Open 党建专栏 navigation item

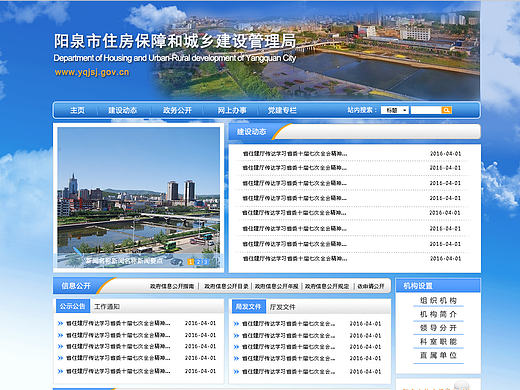click(282, 110)
